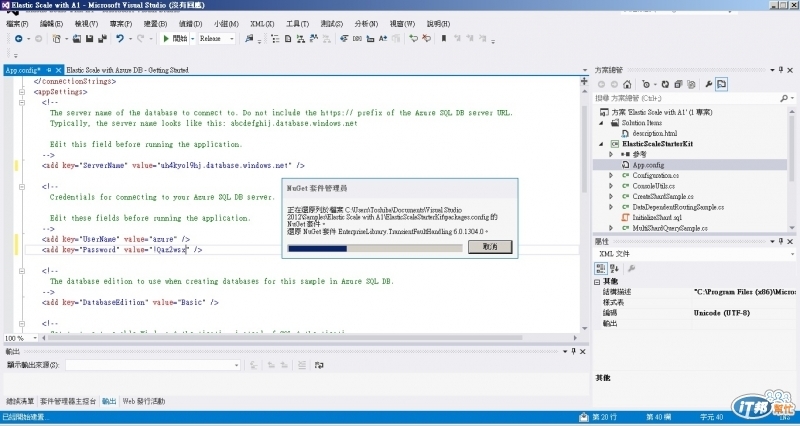Click the editor horizontal scrollbar

click(x=286, y=338)
